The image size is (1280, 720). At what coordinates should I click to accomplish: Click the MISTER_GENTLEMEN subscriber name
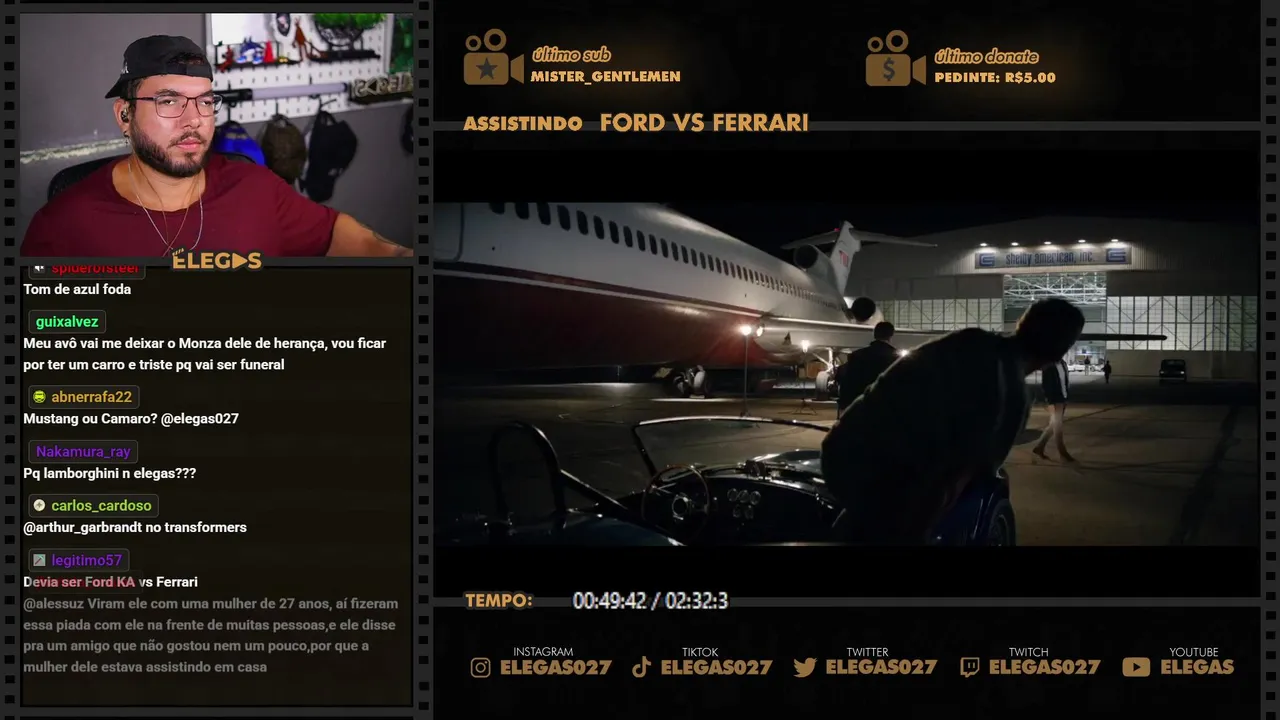[x=606, y=77]
